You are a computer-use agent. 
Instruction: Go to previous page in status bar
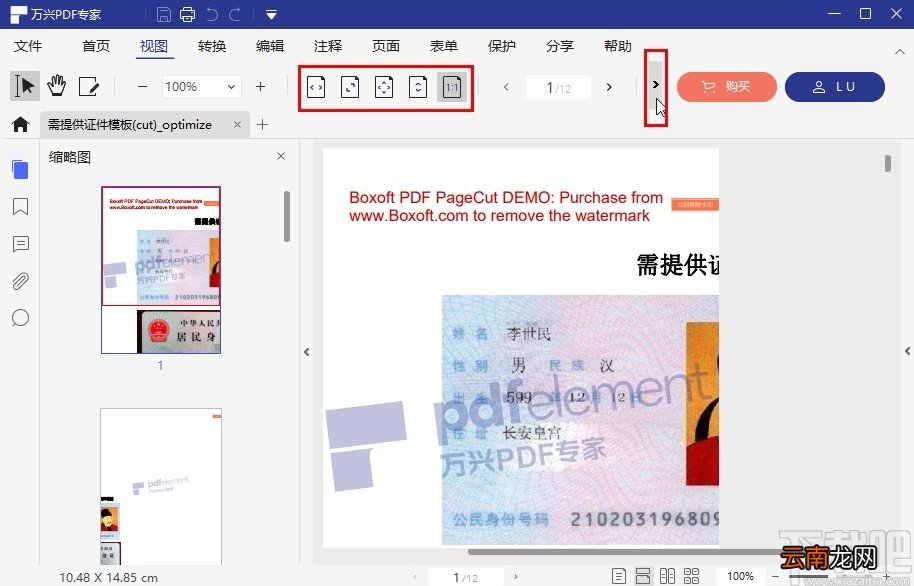point(416,577)
